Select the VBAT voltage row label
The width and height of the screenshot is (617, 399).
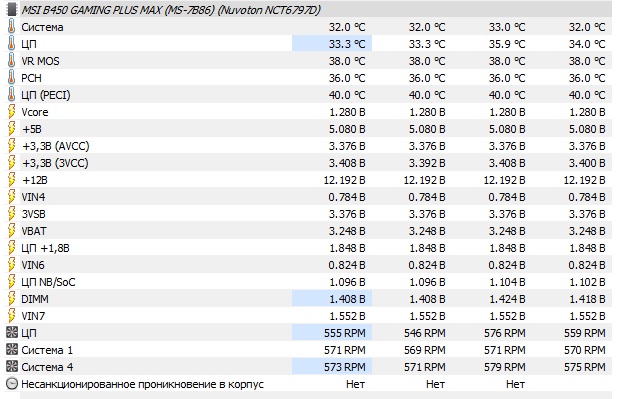coord(34,231)
